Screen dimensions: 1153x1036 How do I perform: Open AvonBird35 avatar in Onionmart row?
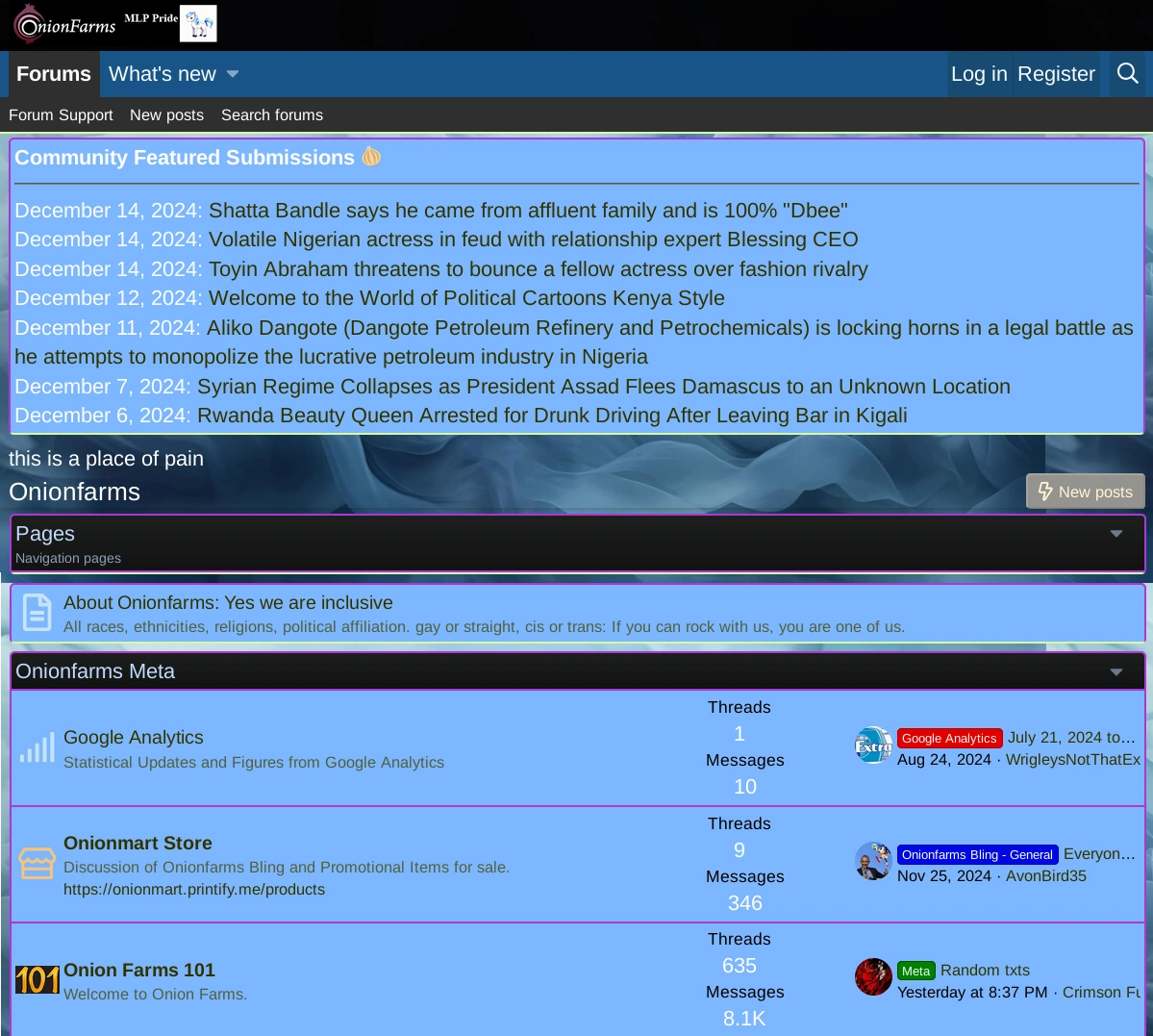pyautogui.click(x=873, y=862)
